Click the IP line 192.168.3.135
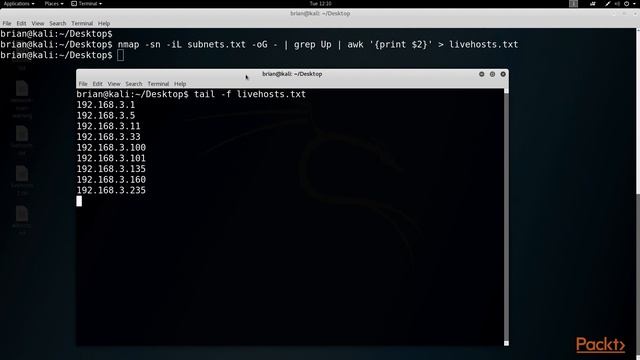This screenshot has height=360, width=640. (x=111, y=169)
